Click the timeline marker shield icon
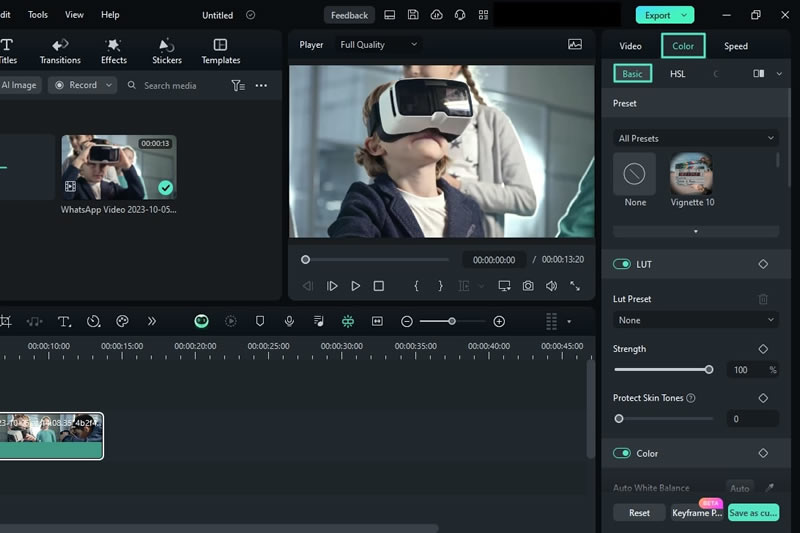Image resolution: width=800 pixels, height=533 pixels. coord(260,321)
